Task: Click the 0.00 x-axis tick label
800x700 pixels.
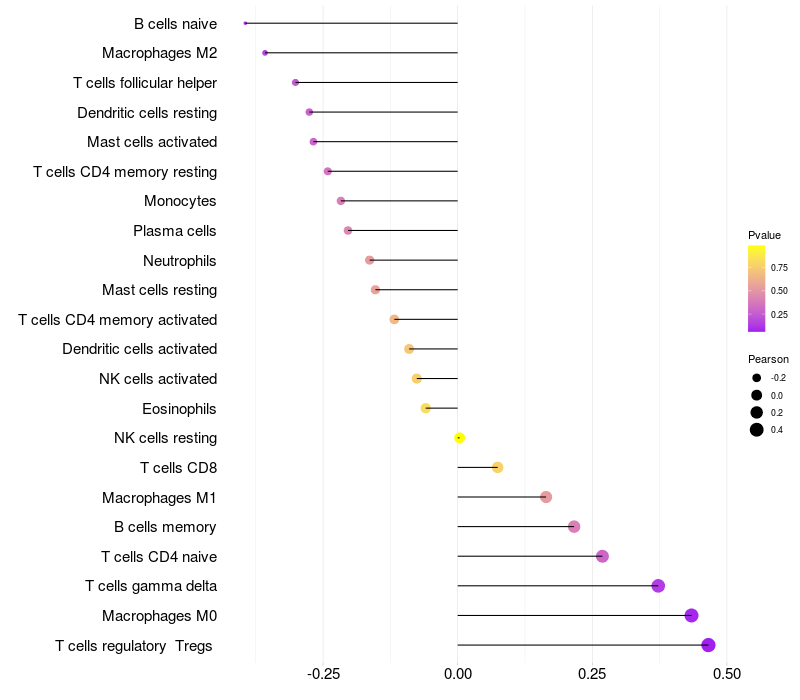Action: pyautogui.click(x=458, y=674)
